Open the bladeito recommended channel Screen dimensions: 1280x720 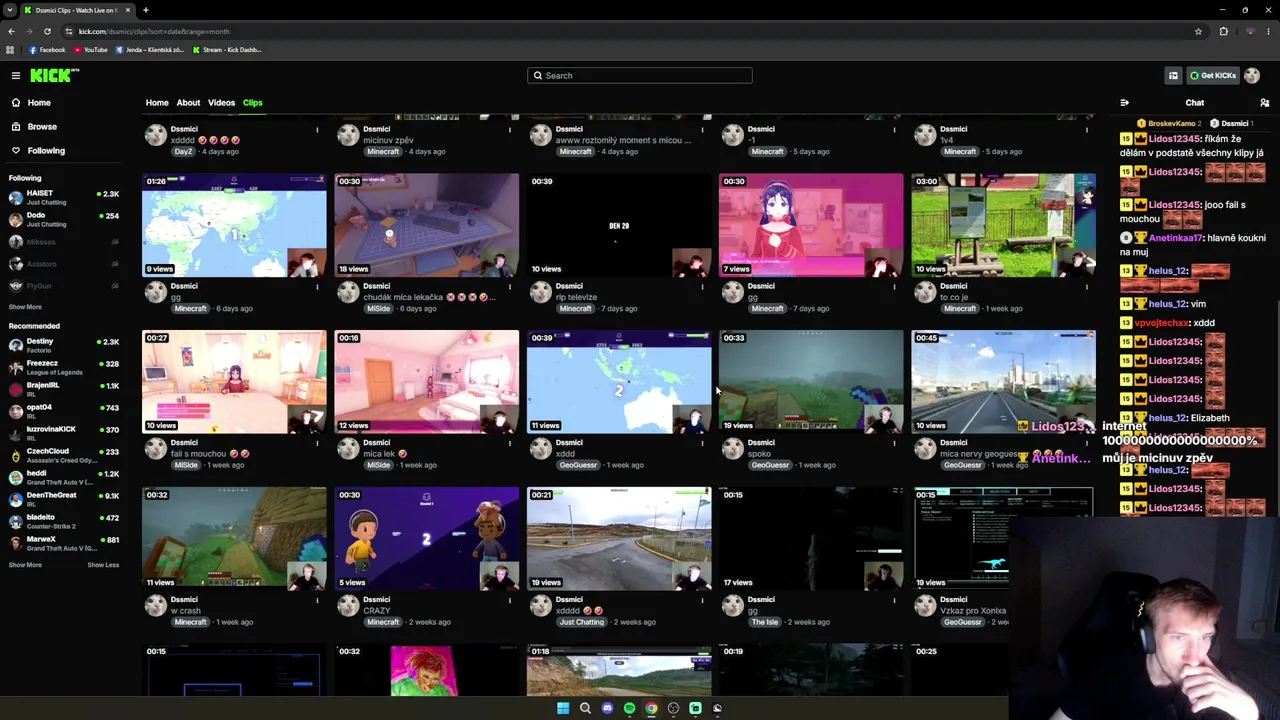[63, 521]
